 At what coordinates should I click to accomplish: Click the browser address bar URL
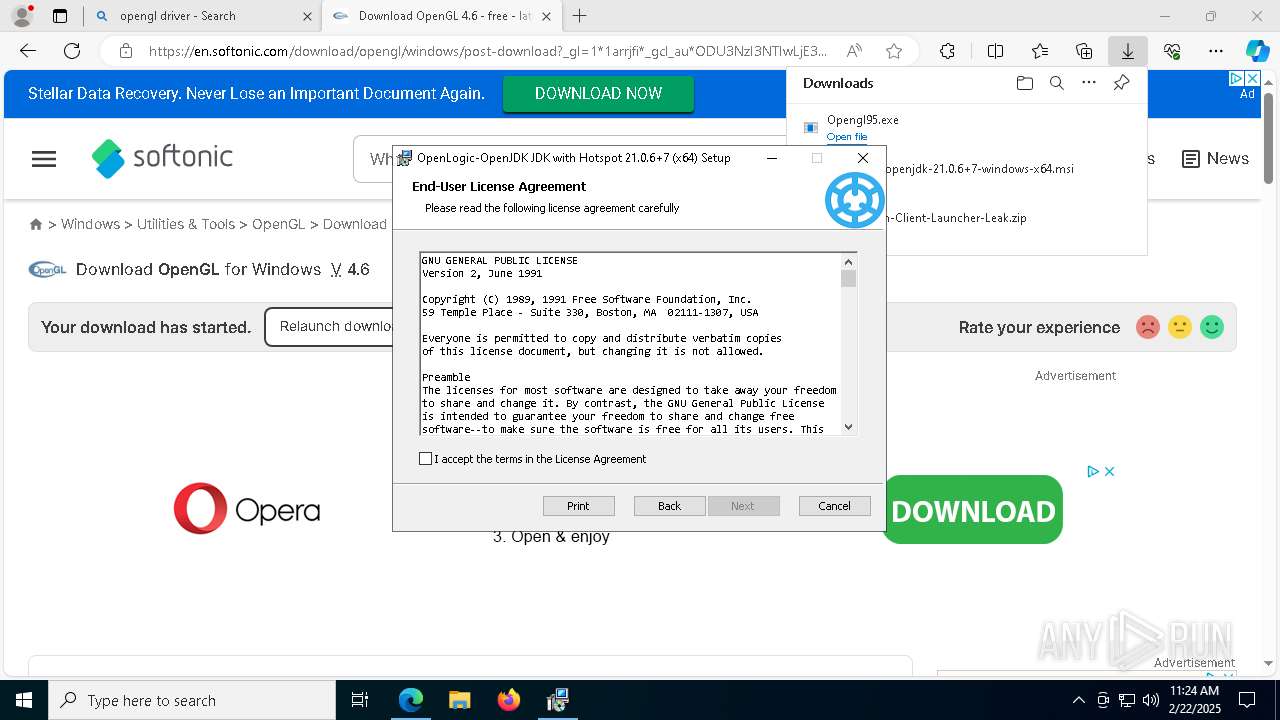[488, 51]
